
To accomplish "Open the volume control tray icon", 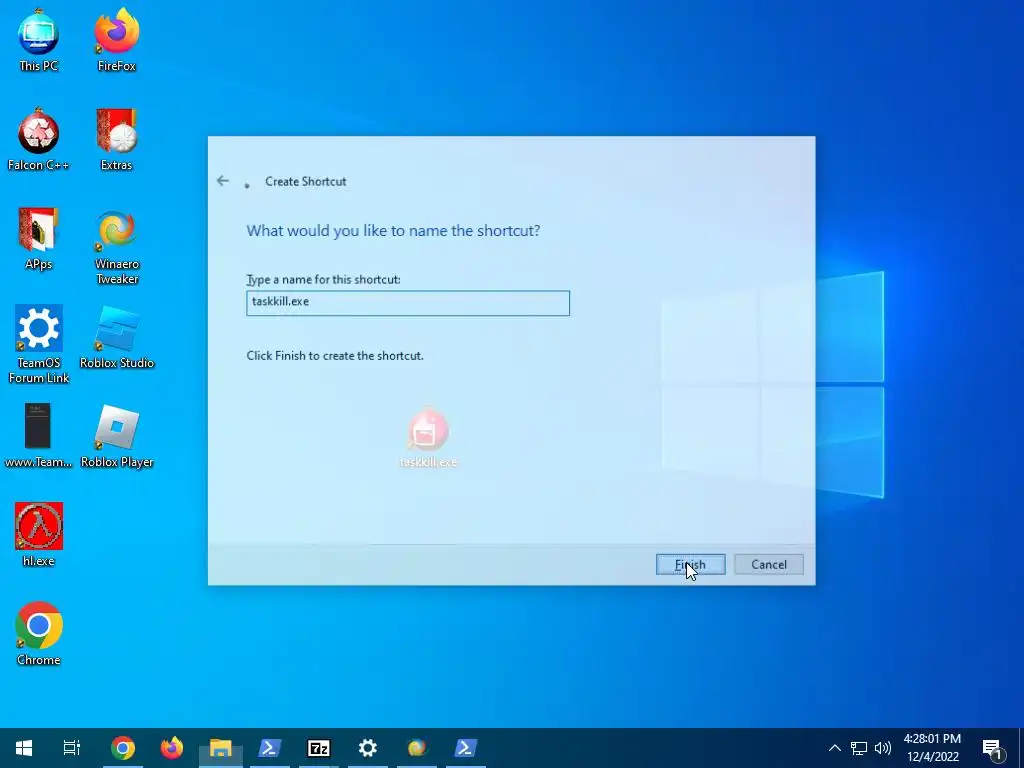I will click(x=883, y=748).
